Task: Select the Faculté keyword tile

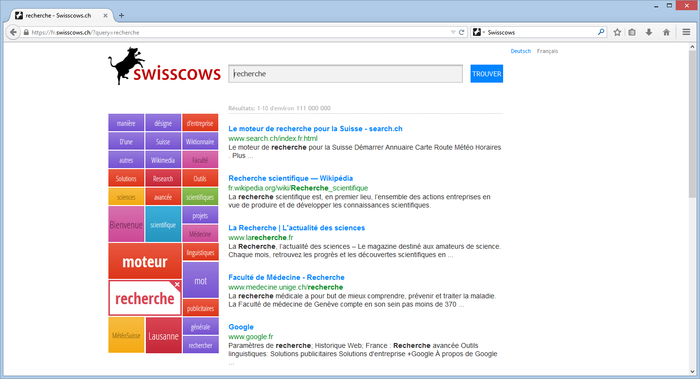Action: click(200, 159)
